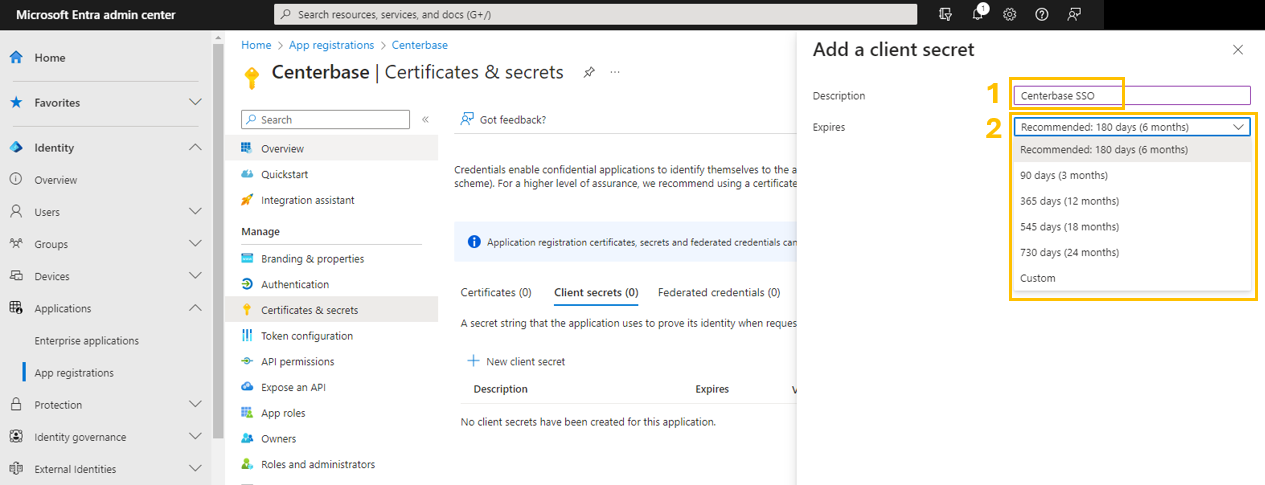Image resolution: width=1265 pixels, height=485 pixels.
Task: Click the Got feedback icon
Action: coord(467,119)
